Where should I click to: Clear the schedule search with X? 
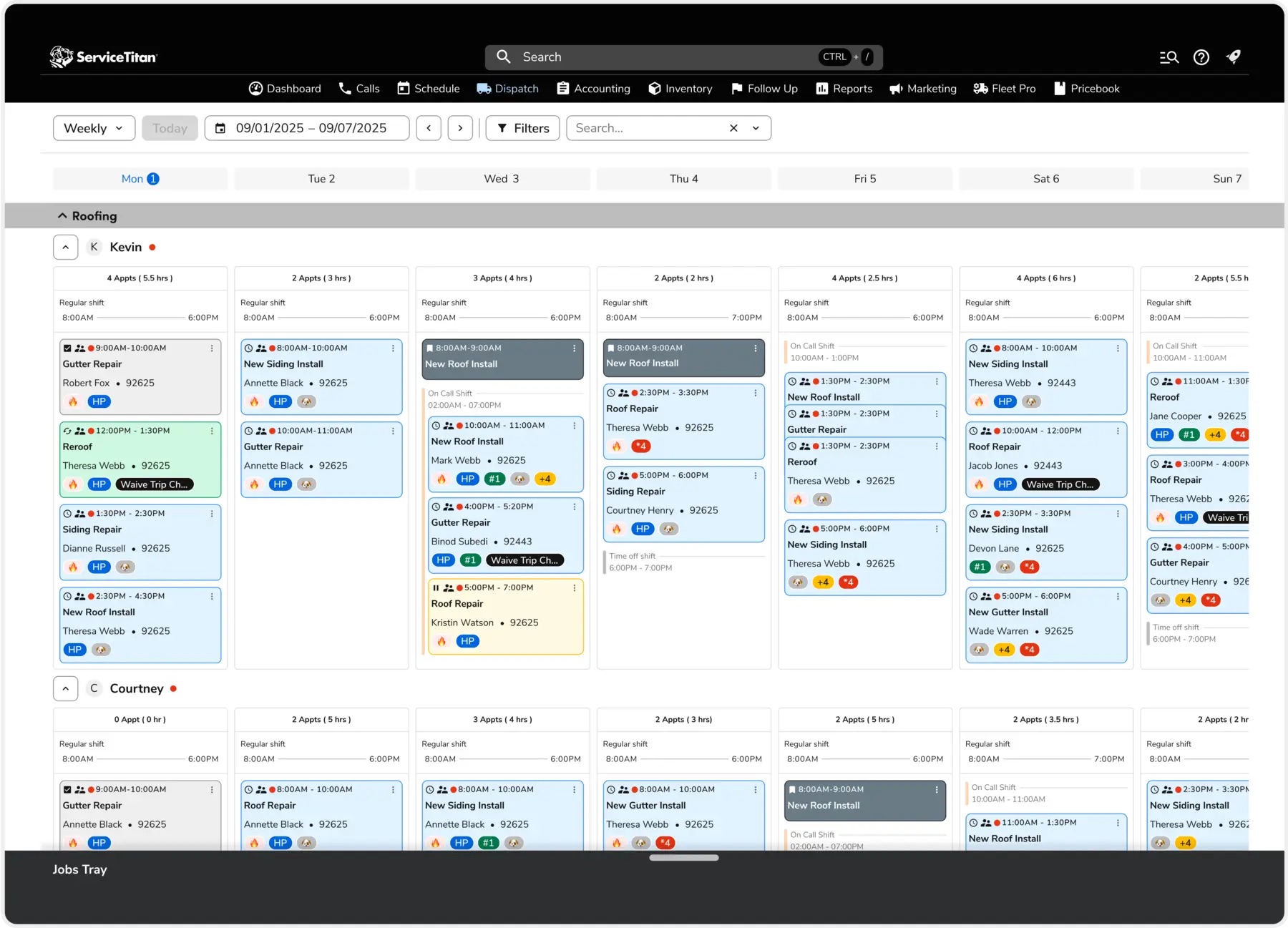(733, 128)
